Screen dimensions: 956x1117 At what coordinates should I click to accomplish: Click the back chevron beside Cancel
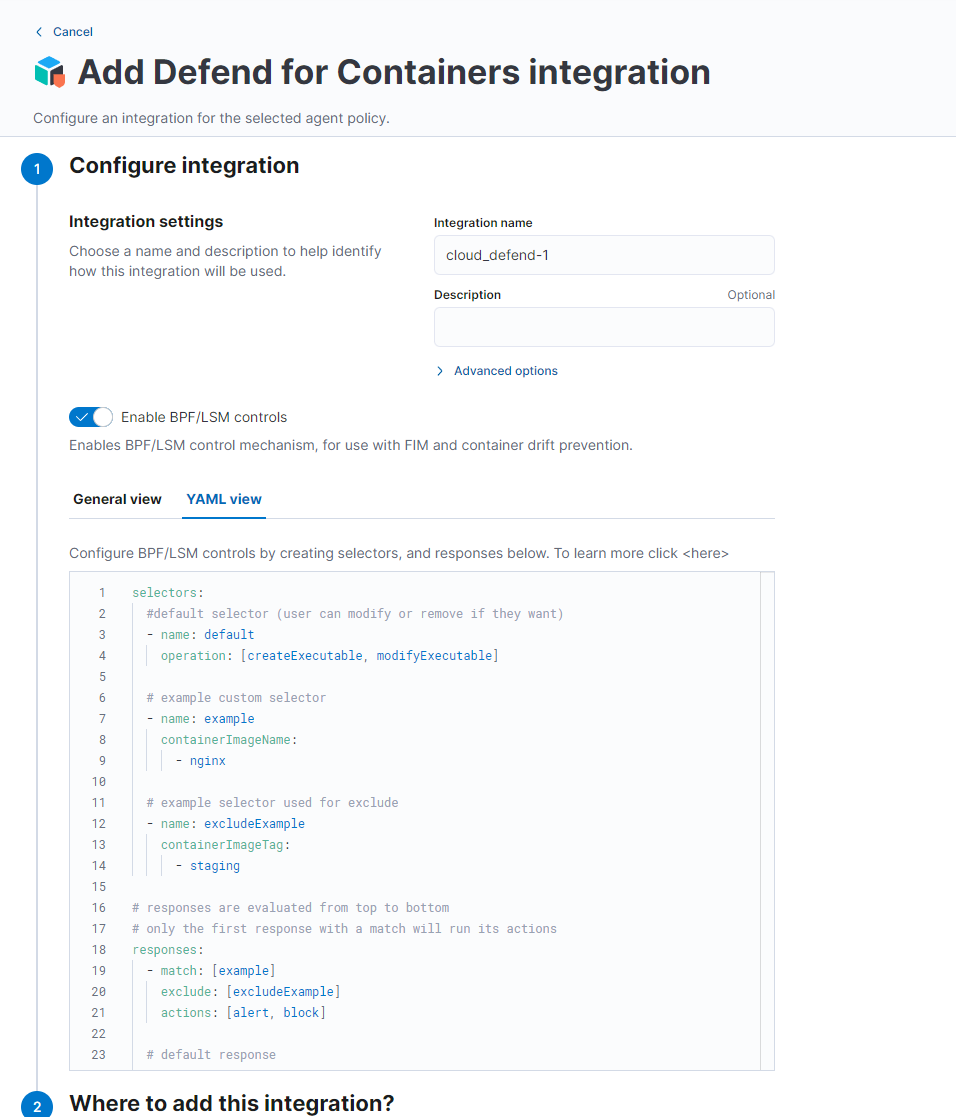[x=39, y=31]
